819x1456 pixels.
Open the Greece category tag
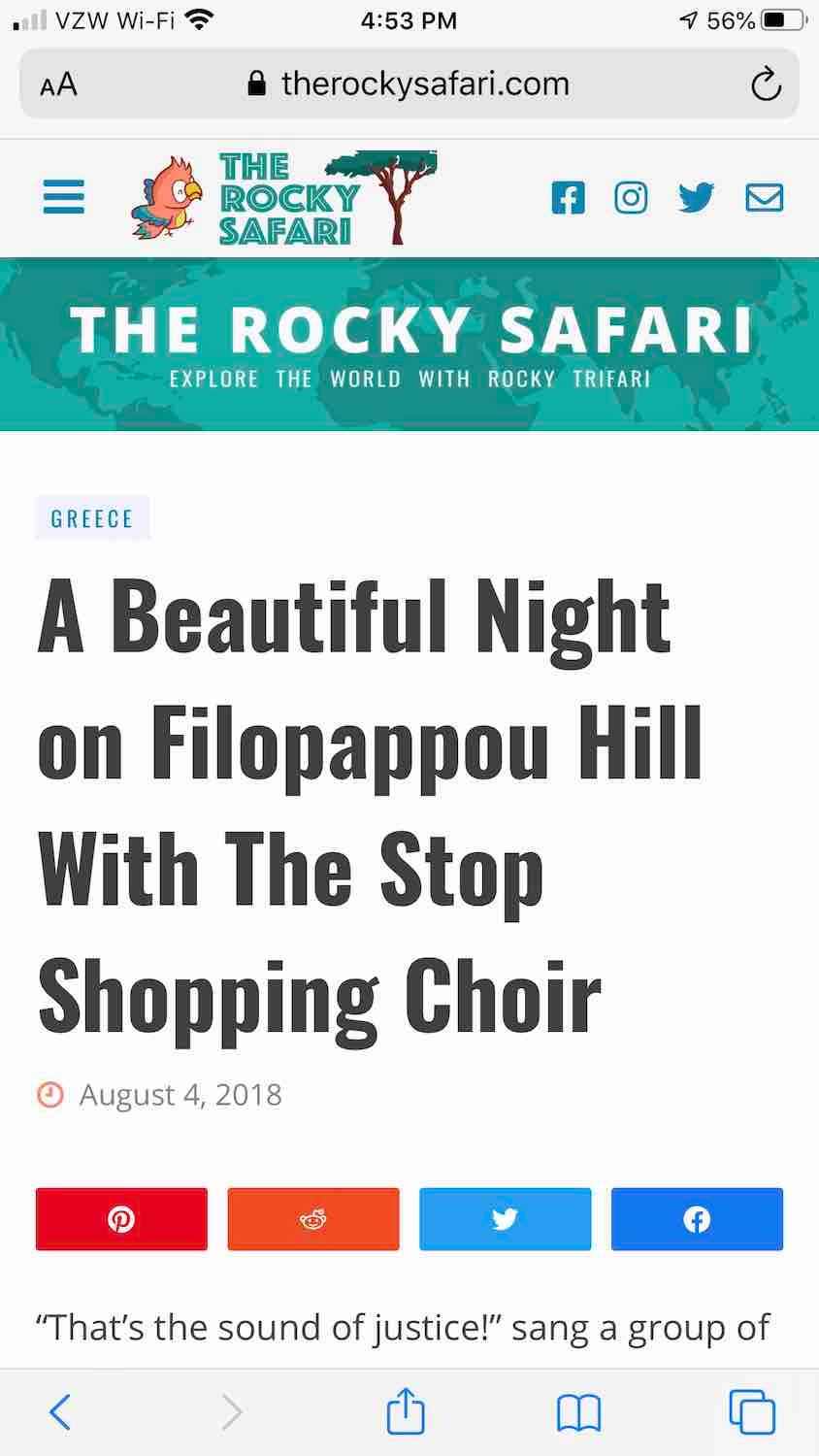coord(92,518)
